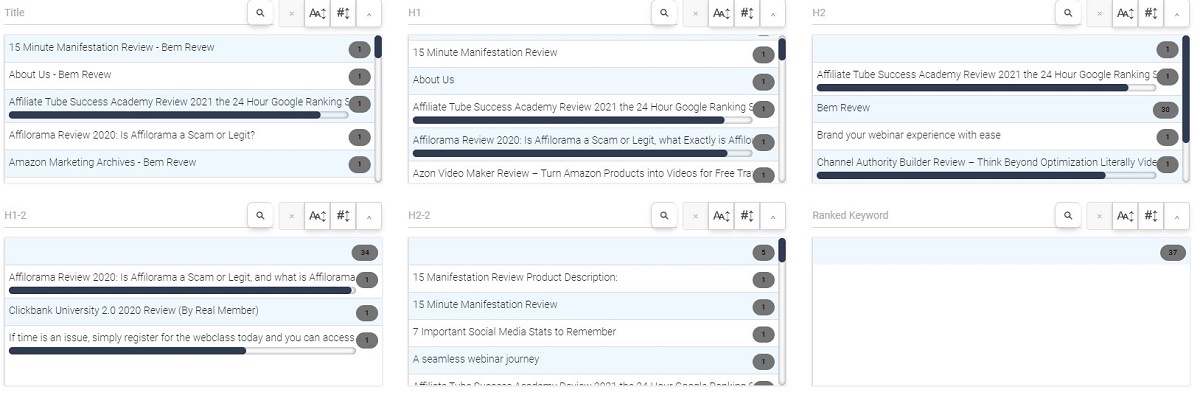Click the bar under 'If time is an issue' row
Image resolution: width=1200 pixels, height=395 pixels.
[182, 351]
